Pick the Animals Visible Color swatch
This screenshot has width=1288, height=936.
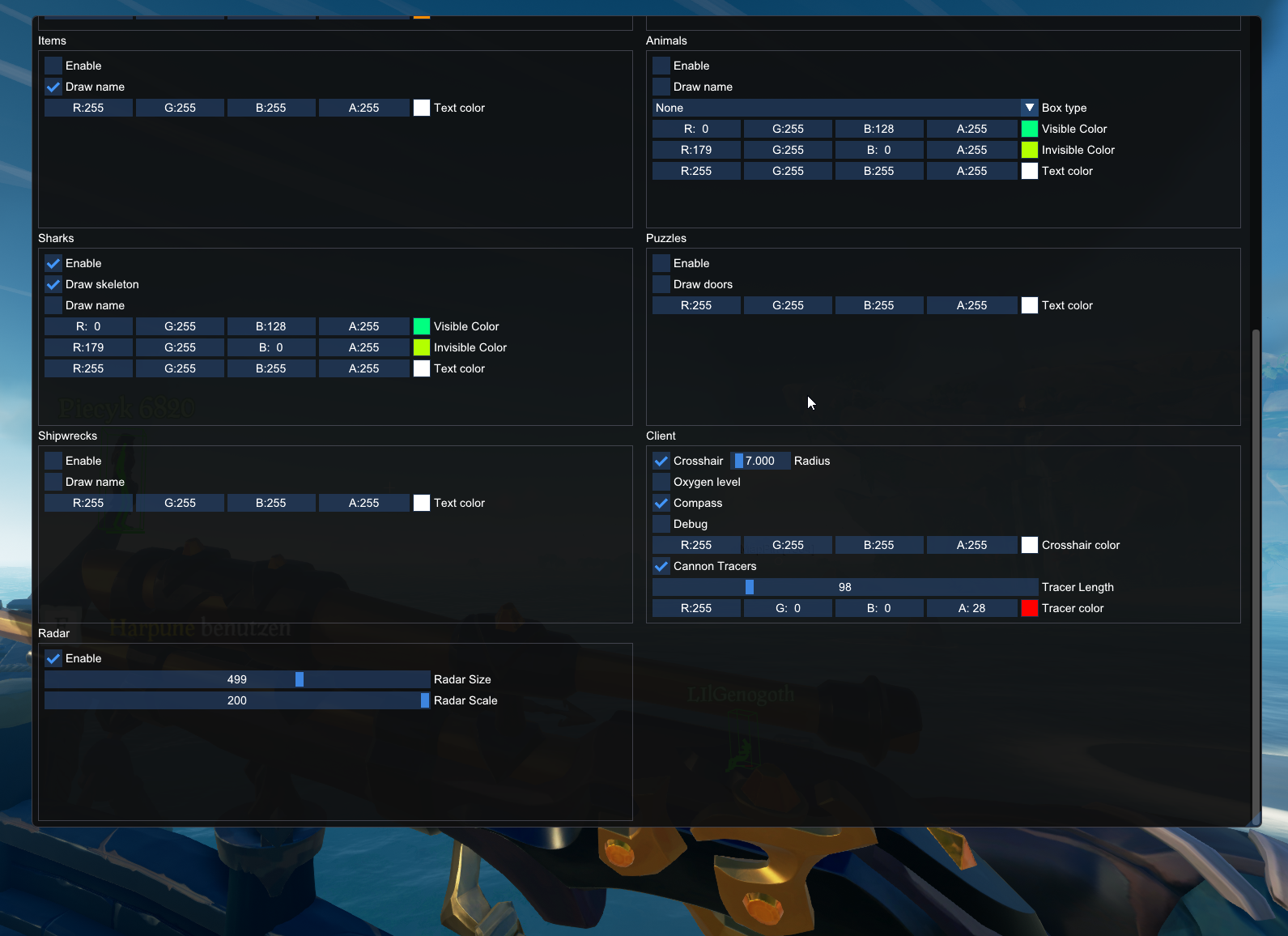1029,129
